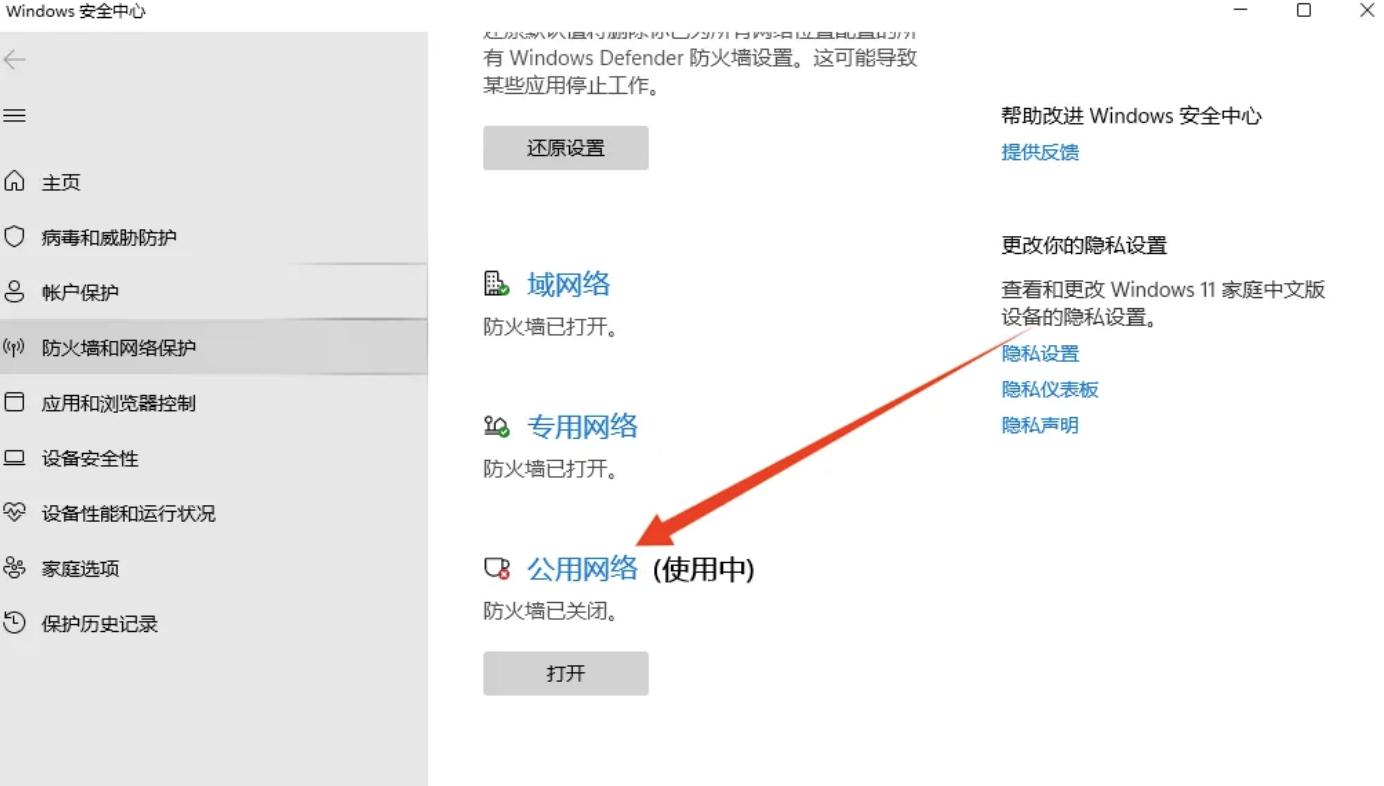The height and width of the screenshot is (786, 1384).
Task: Click the app and browser control icon
Action: pyautogui.click(x=14, y=402)
